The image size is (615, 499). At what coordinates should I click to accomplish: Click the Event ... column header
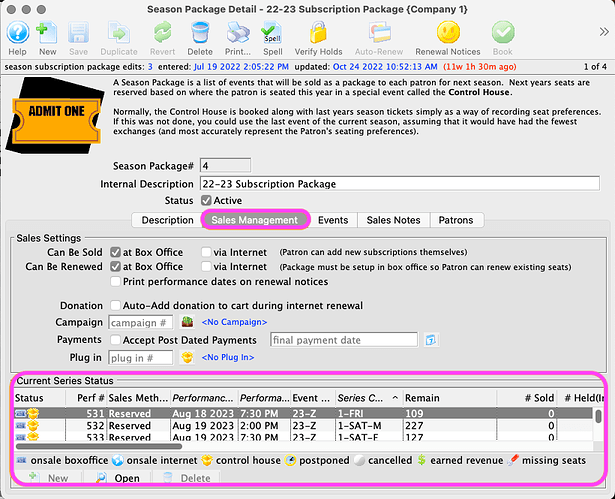pyautogui.click(x=313, y=398)
